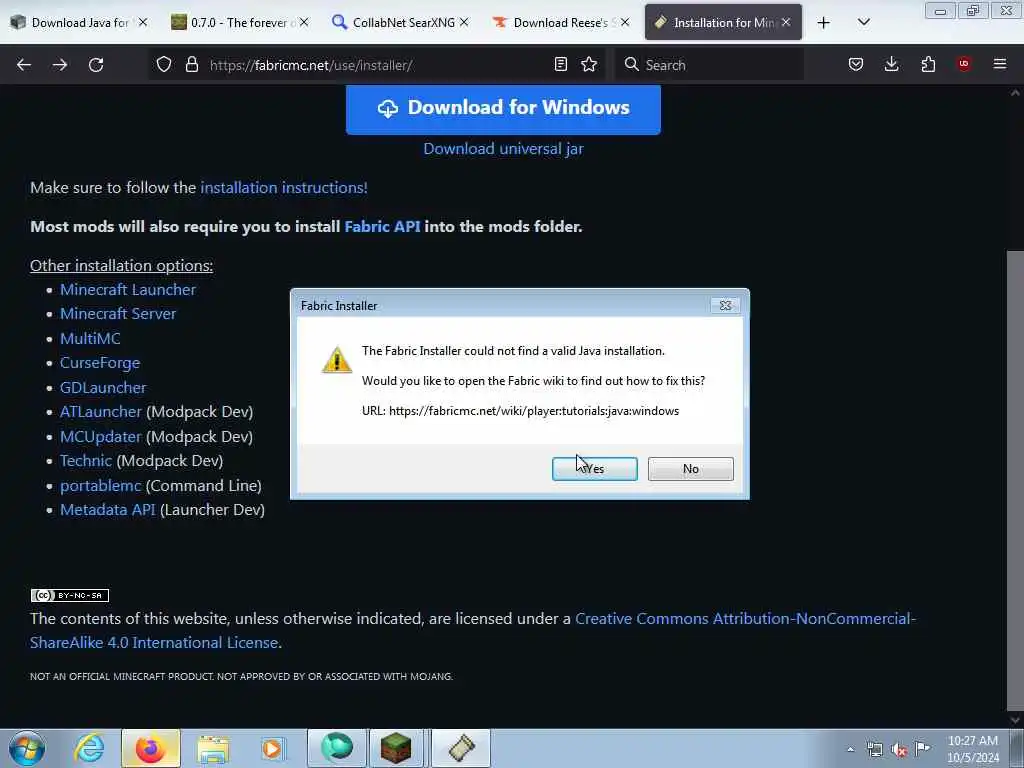
Task: Close the CollabNet SearXNG tab
Action: (x=464, y=23)
